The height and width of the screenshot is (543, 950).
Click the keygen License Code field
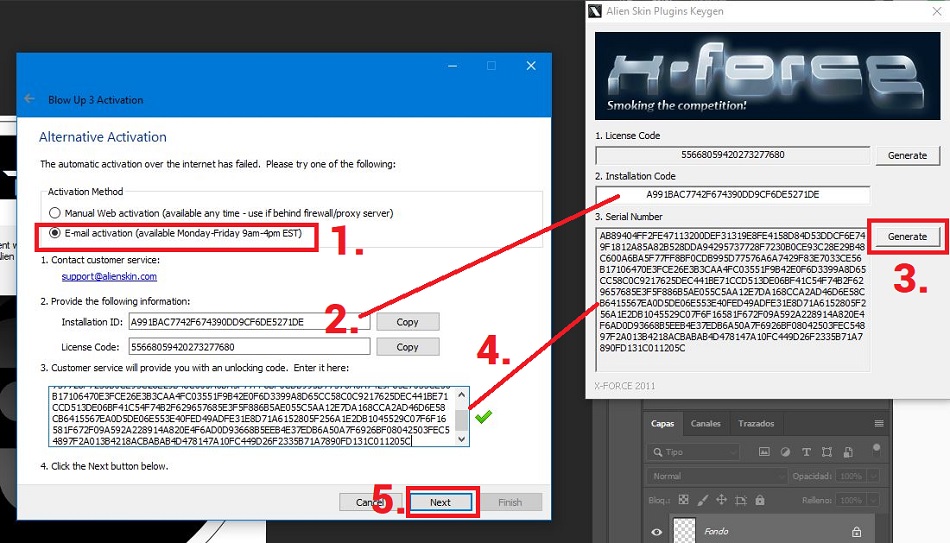pyautogui.click(x=732, y=155)
